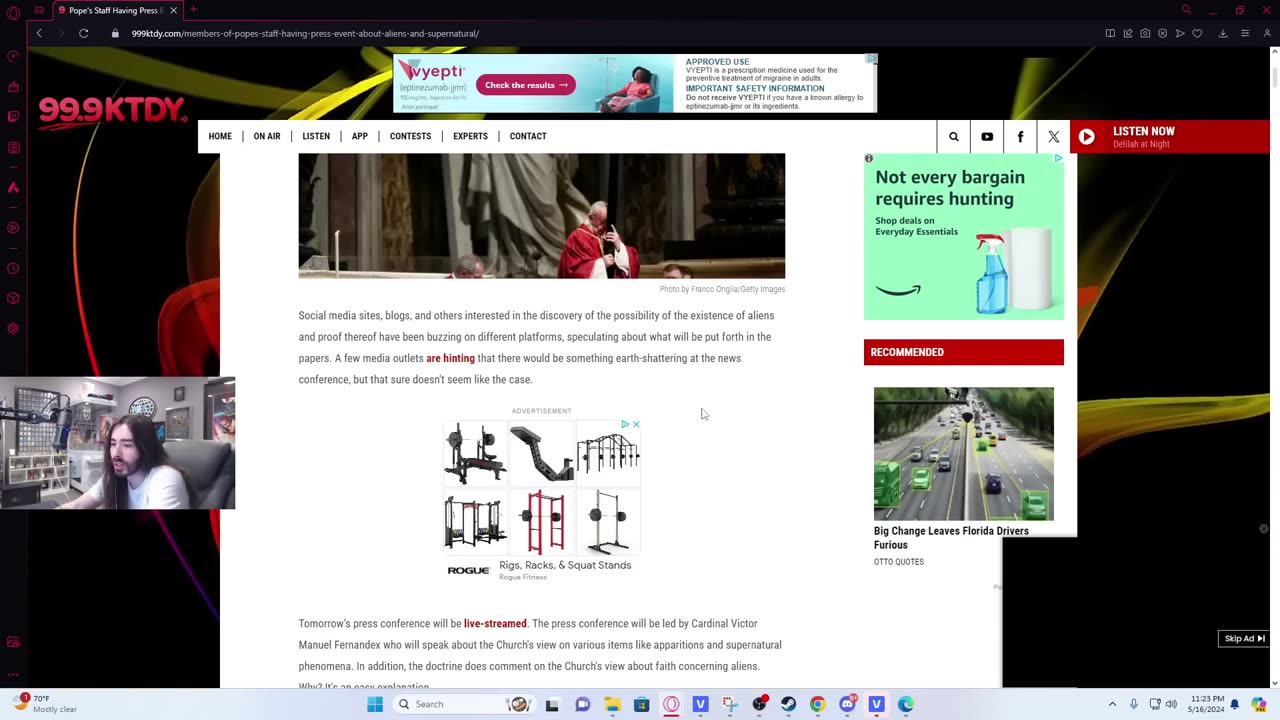Click the LISTEN NOW Delilah at Night banner
Screen dimensions: 1280x720
click(1170, 137)
